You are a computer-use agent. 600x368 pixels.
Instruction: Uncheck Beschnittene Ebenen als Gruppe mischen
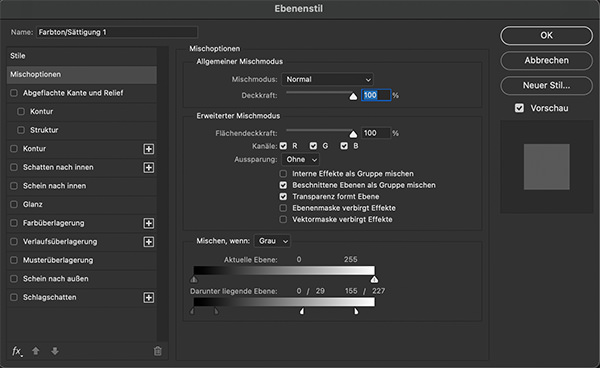tap(283, 185)
